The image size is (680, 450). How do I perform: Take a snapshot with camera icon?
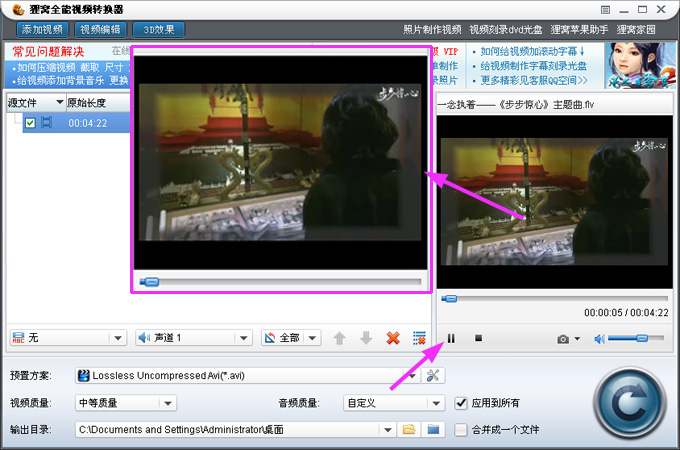click(563, 339)
